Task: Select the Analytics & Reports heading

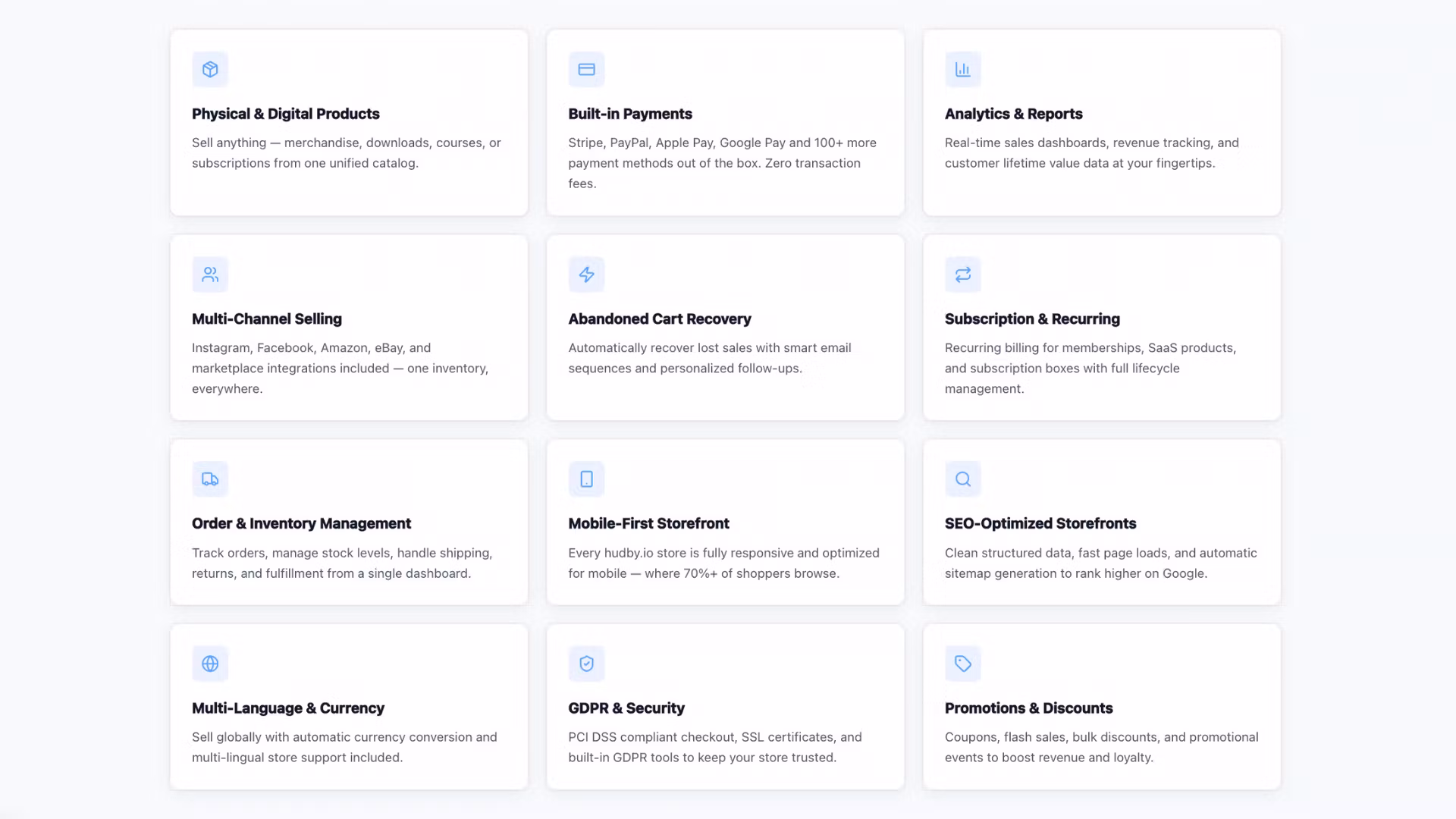Action: 1013,114
